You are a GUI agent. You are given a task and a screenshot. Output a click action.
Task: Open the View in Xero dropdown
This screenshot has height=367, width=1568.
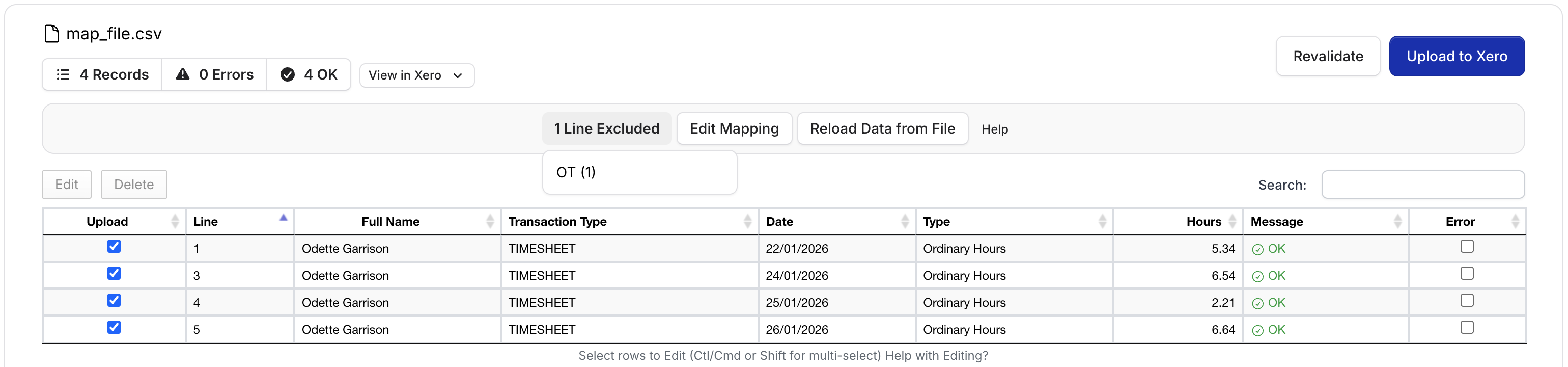pos(416,75)
